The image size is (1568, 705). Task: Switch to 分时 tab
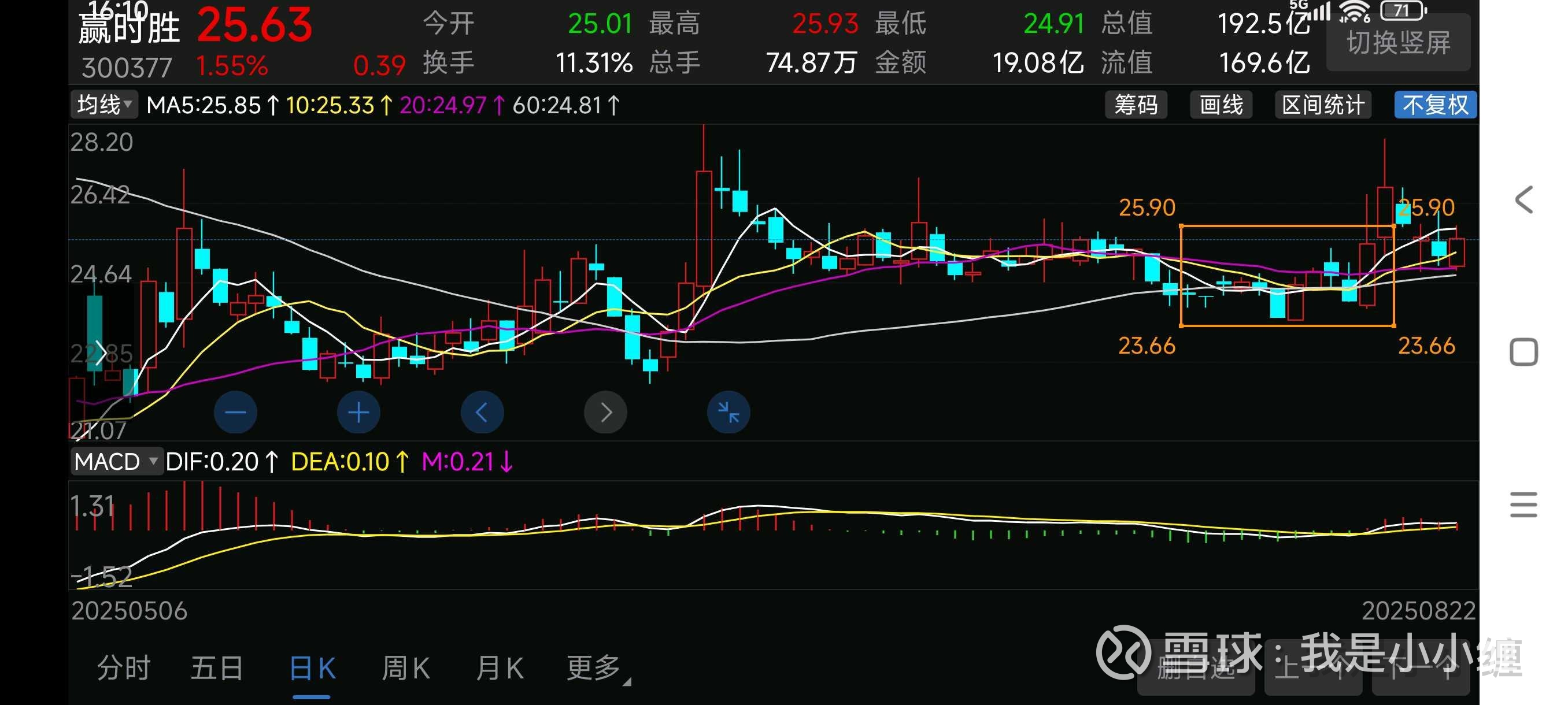tap(124, 668)
